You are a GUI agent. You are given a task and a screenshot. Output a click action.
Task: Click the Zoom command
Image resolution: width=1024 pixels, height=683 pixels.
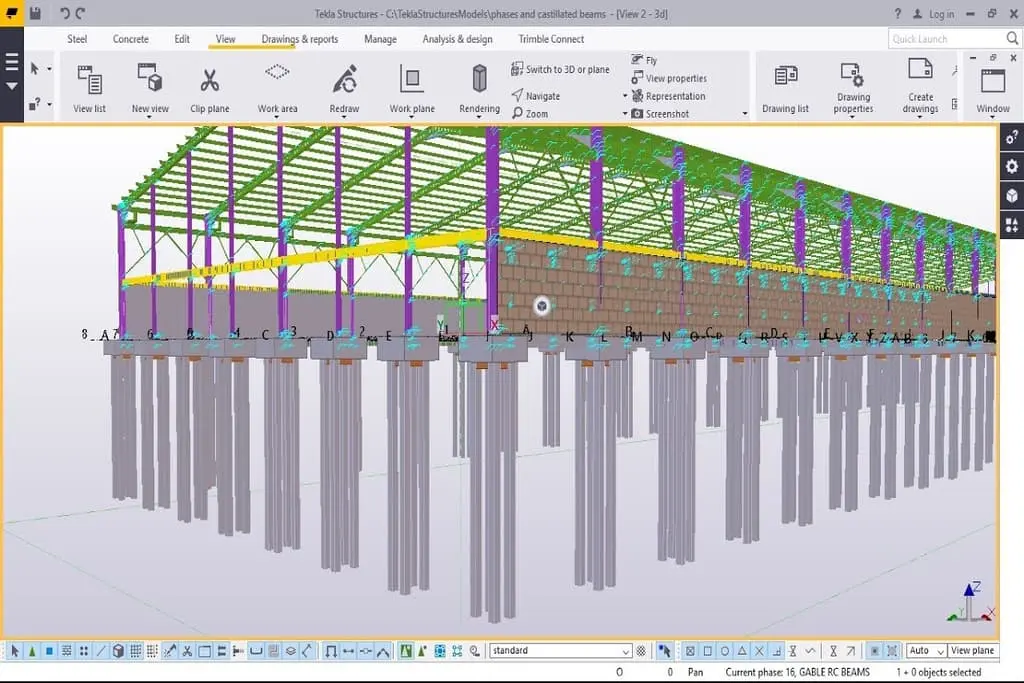click(530, 114)
